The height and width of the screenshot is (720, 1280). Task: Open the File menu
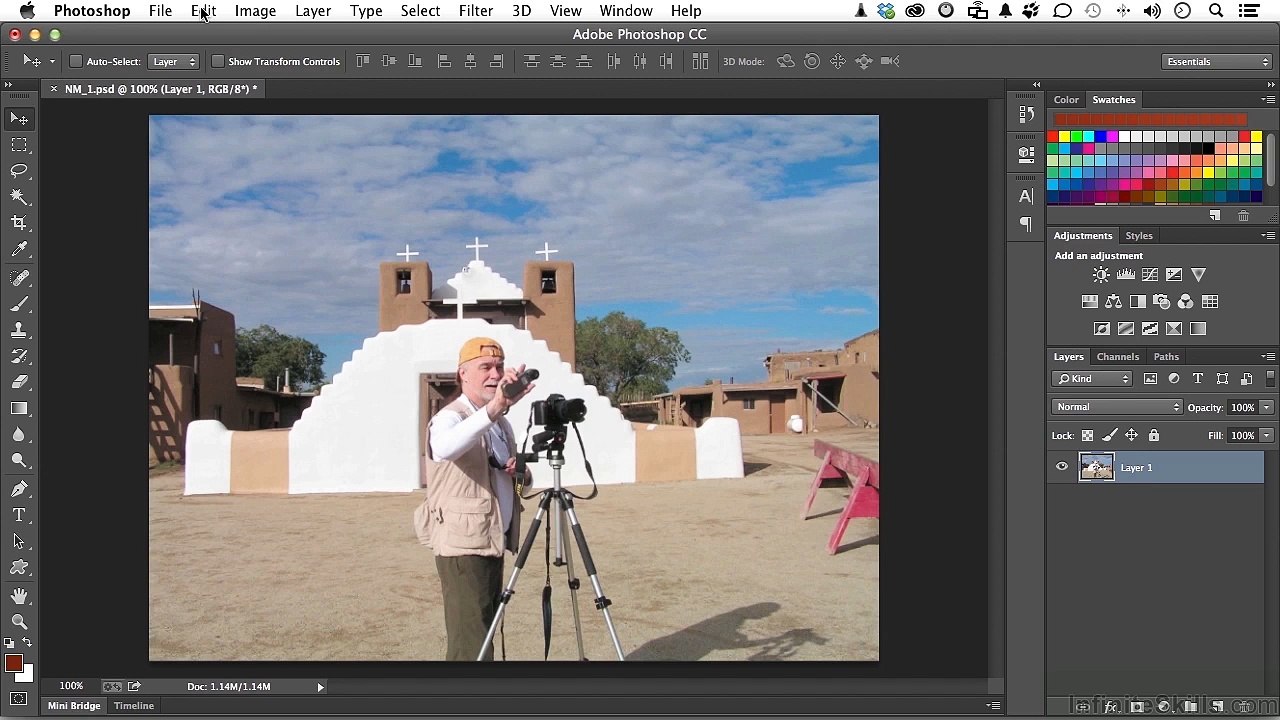(160, 11)
